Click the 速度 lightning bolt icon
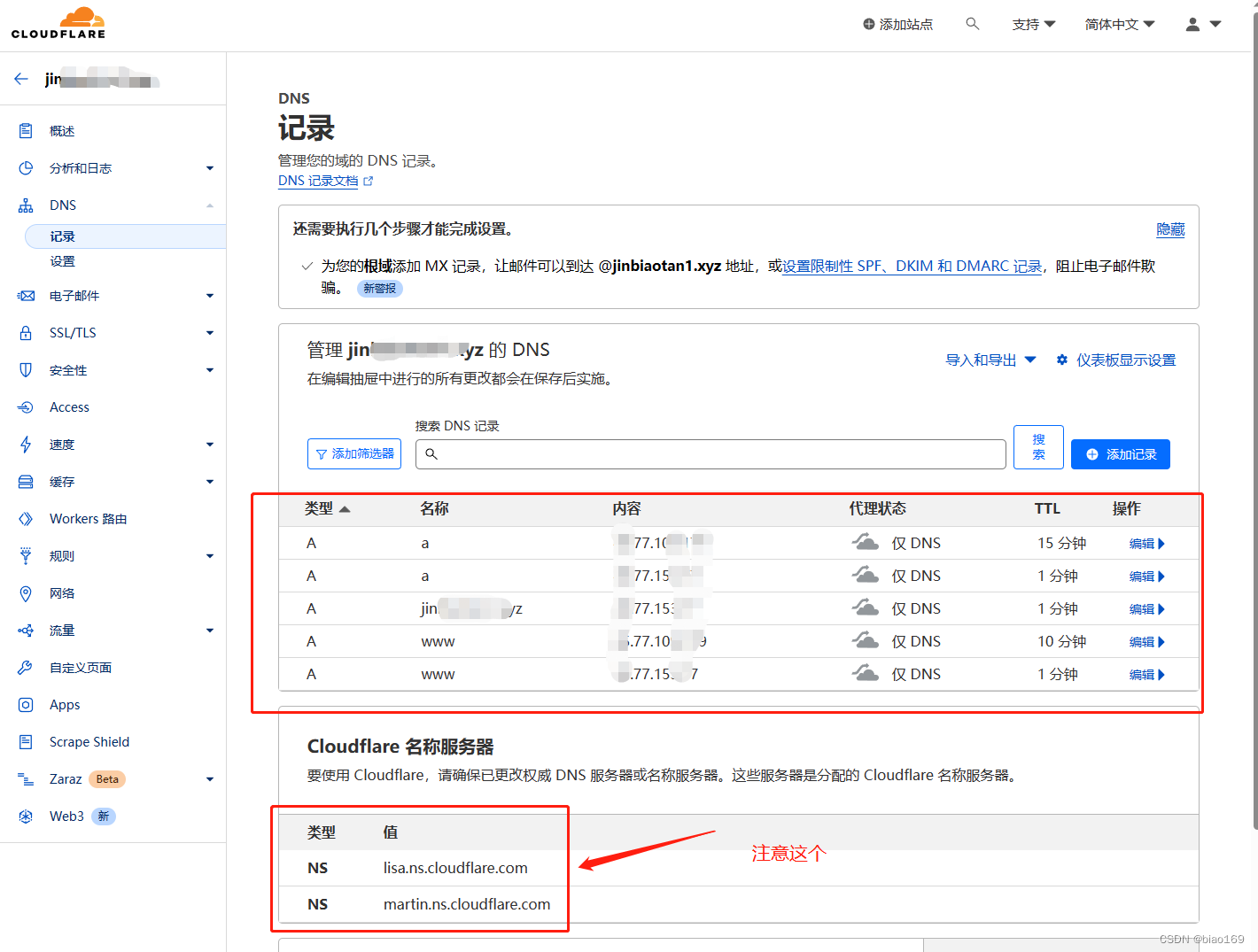This screenshot has width=1258, height=952. point(26,445)
